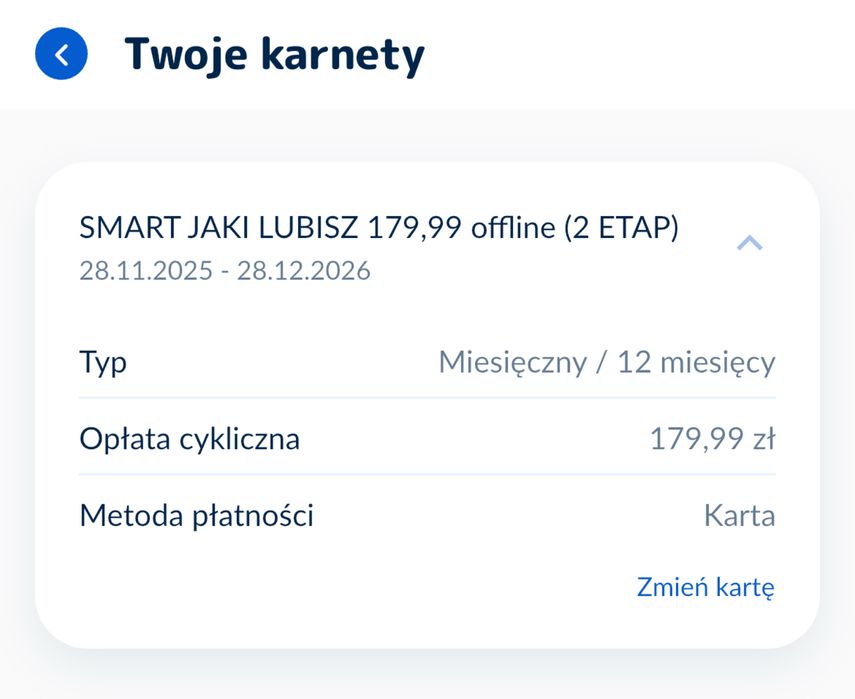The image size is (855, 699).
Task: Click the empty header area right of Twoje karnety
Action: (640, 55)
